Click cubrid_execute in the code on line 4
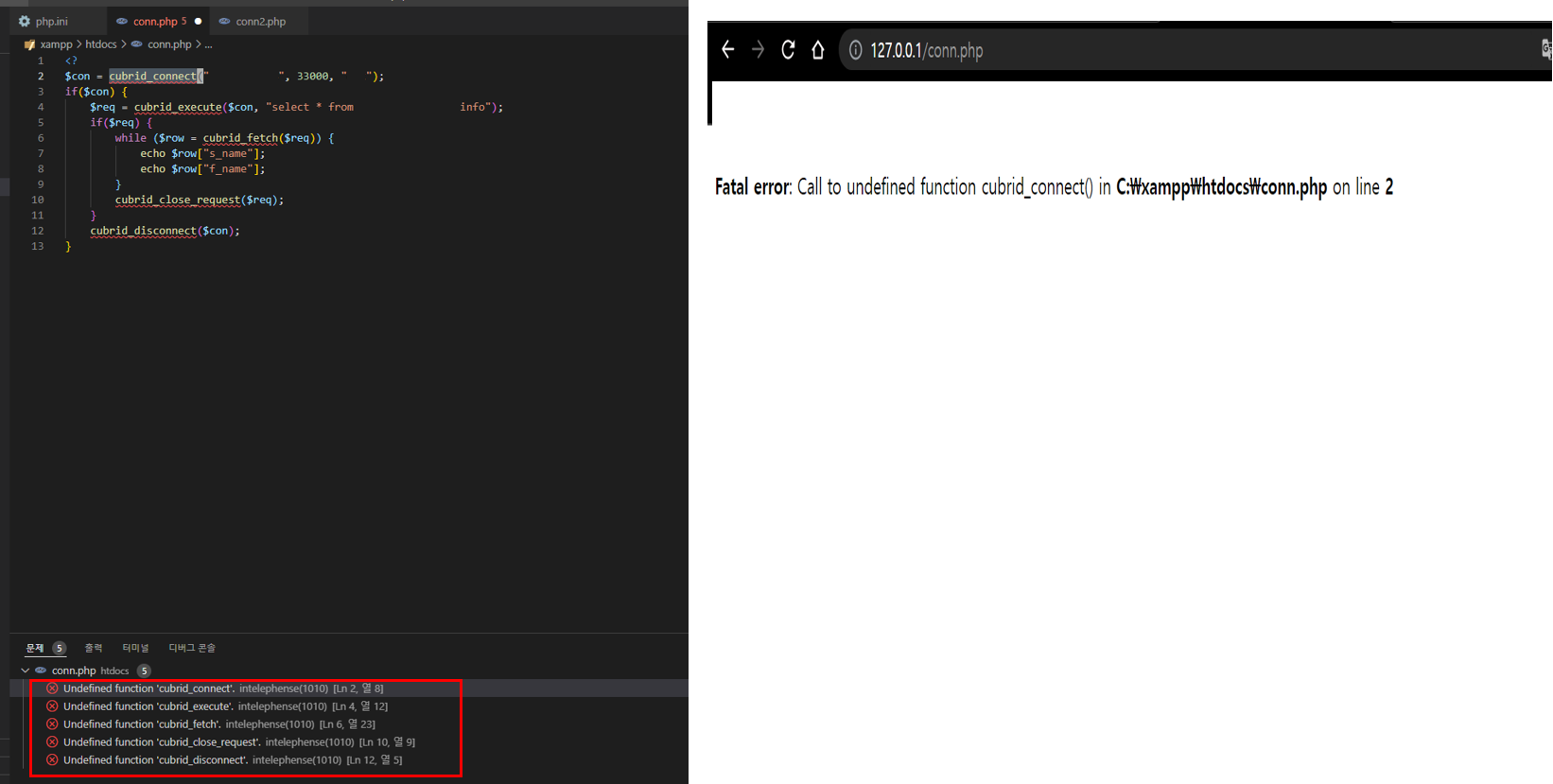1553x784 pixels. coord(178,107)
